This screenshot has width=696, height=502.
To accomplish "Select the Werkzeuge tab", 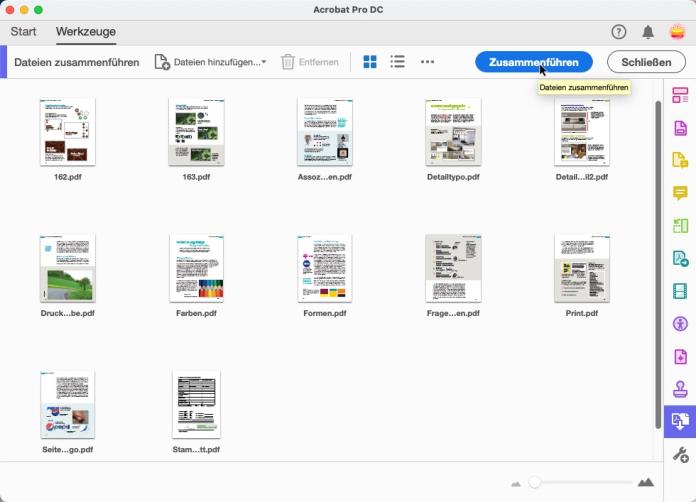I will click(86, 32).
